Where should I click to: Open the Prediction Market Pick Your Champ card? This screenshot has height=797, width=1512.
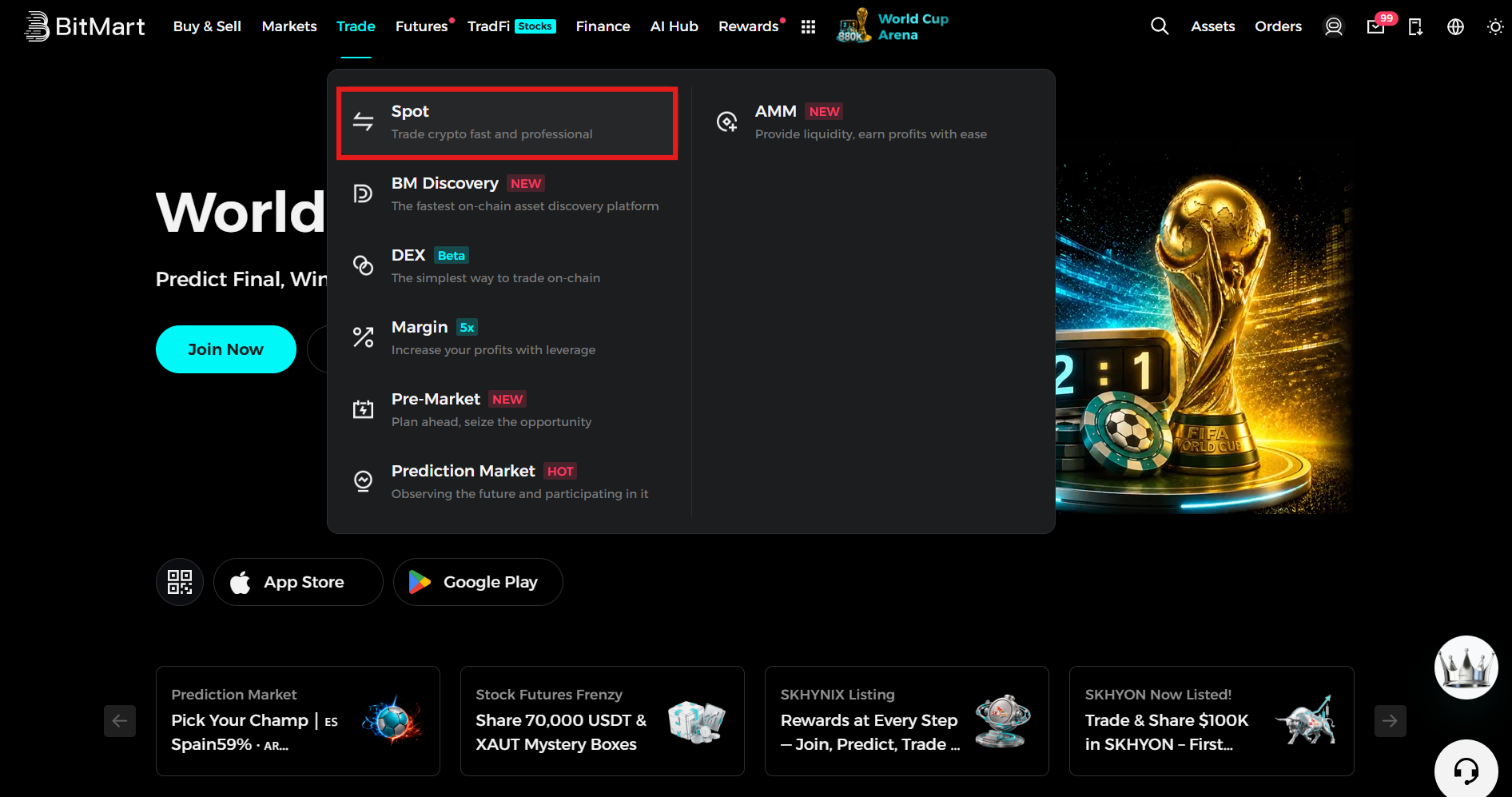[298, 721]
